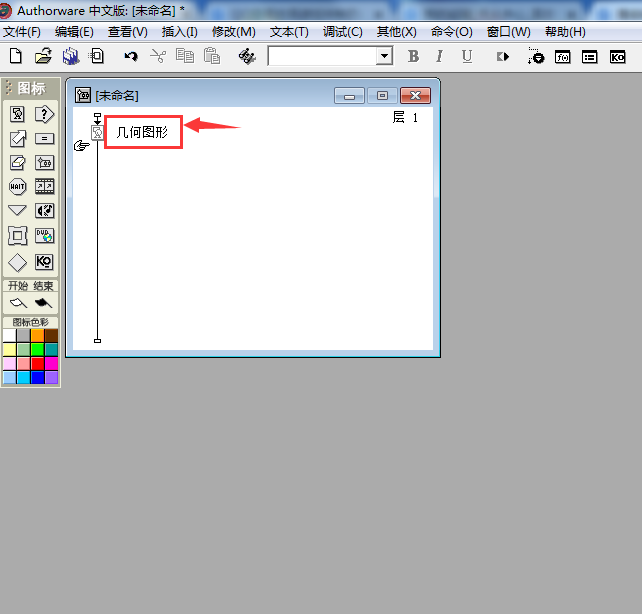Open the 文本(T) menu
The width and height of the screenshot is (642, 614).
[x=289, y=32]
